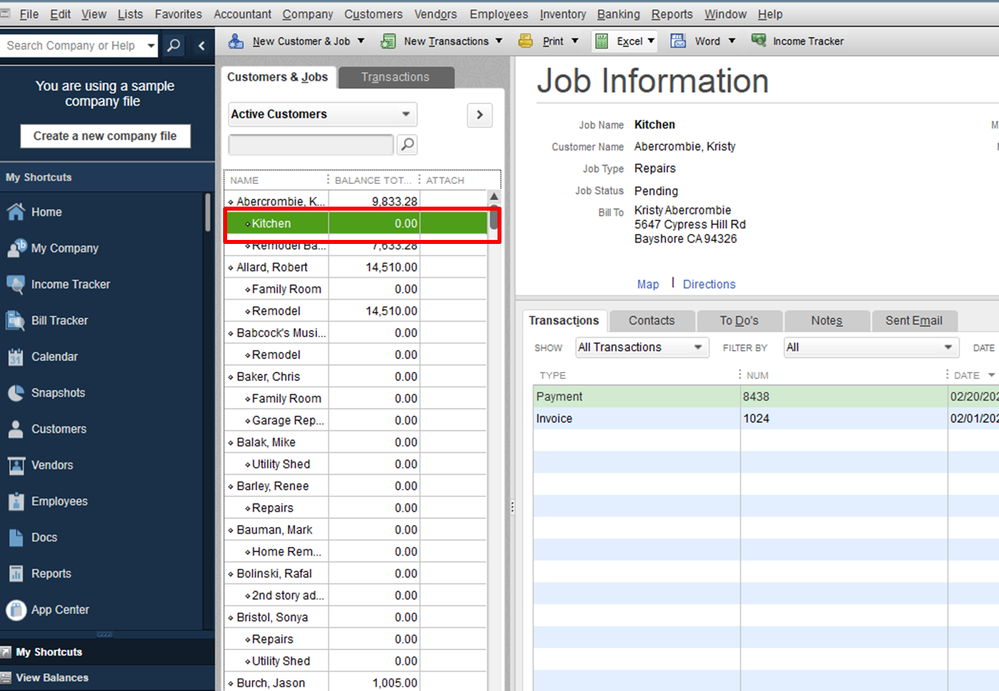
Task: Open App Center in the sidebar
Action: pyautogui.click(x=60, y=610)
